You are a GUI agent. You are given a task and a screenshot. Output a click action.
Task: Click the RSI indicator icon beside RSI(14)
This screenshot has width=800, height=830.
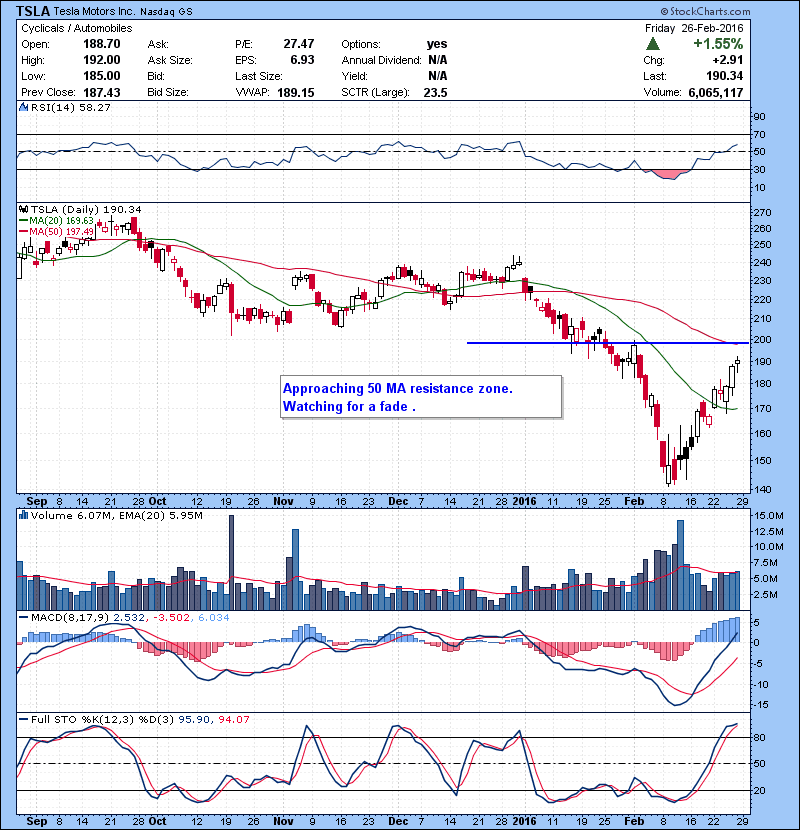23,107
